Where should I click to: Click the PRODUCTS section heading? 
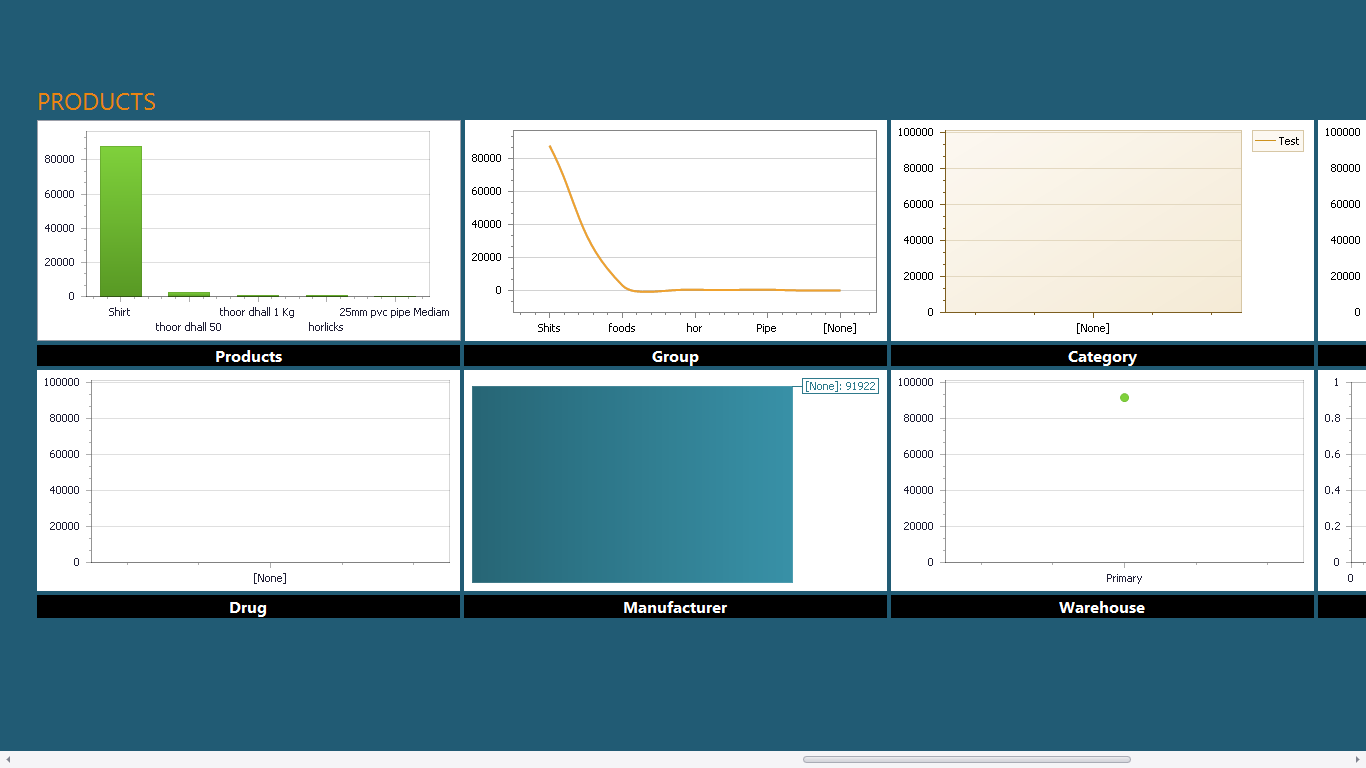(x=97, y=102)
